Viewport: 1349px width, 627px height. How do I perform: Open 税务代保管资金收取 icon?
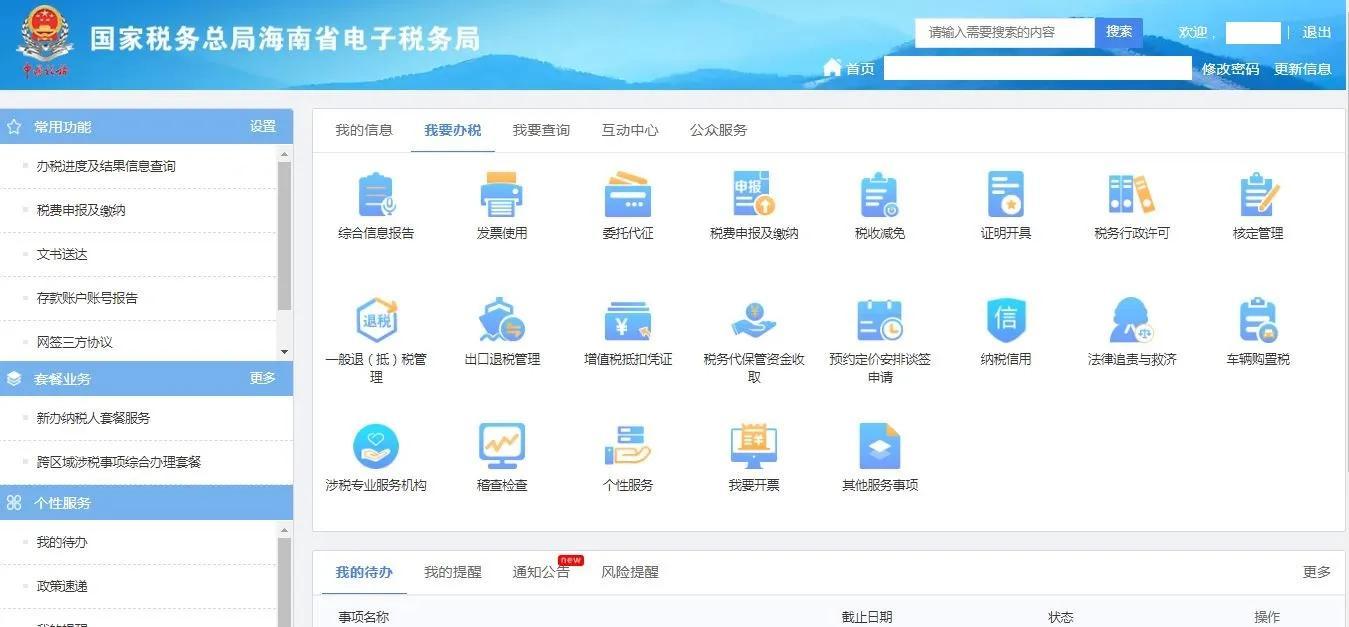[754, 321]
